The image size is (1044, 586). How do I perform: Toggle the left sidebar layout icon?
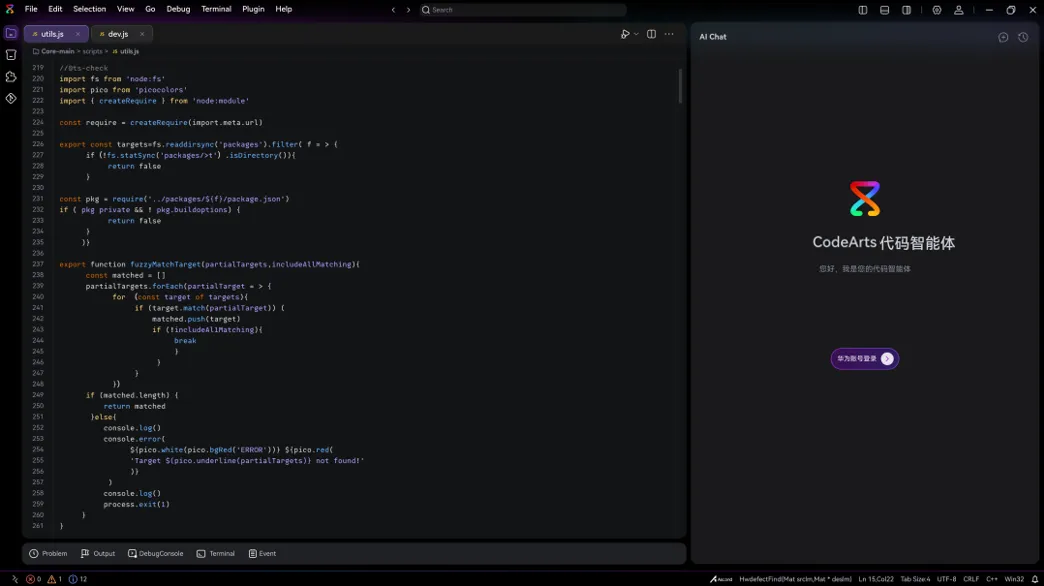tap(863, 10)
